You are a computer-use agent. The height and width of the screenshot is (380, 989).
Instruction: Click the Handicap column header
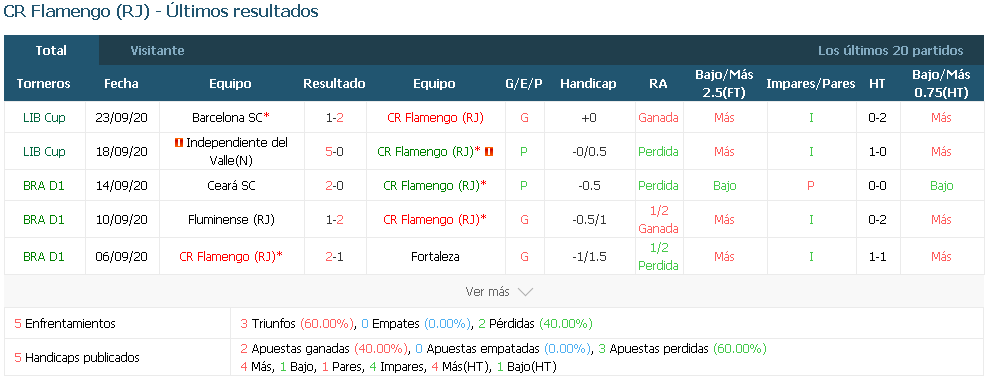click(x=588, y=83)
